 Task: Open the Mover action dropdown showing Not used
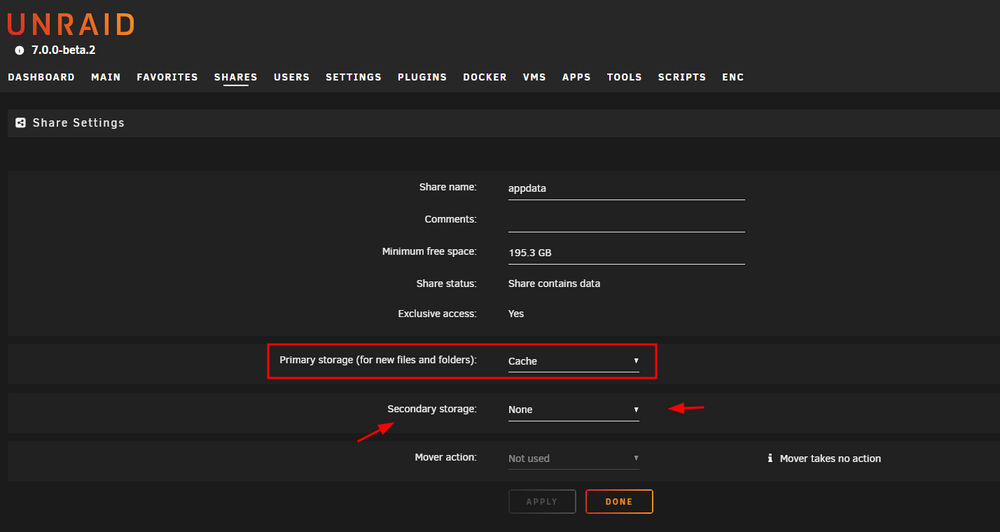pyautogui.click(x=573, y=458)
